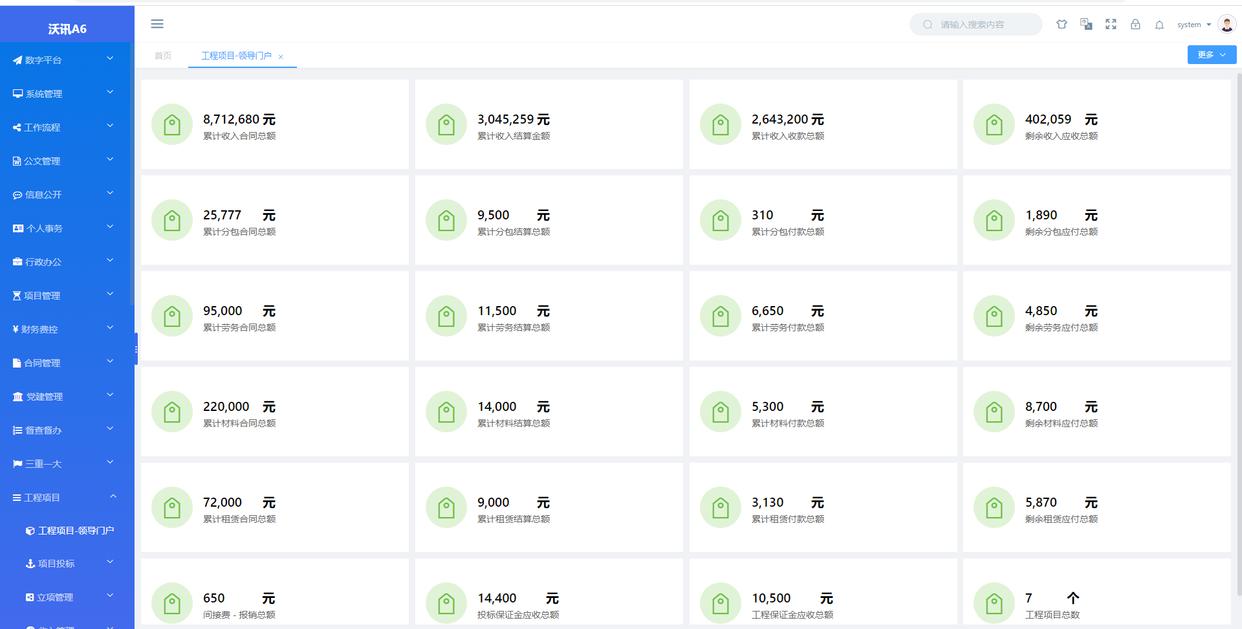This screenshot has height=629, width=1242.
Task: Open the system user dropdown
Action: click(1193, 25)
